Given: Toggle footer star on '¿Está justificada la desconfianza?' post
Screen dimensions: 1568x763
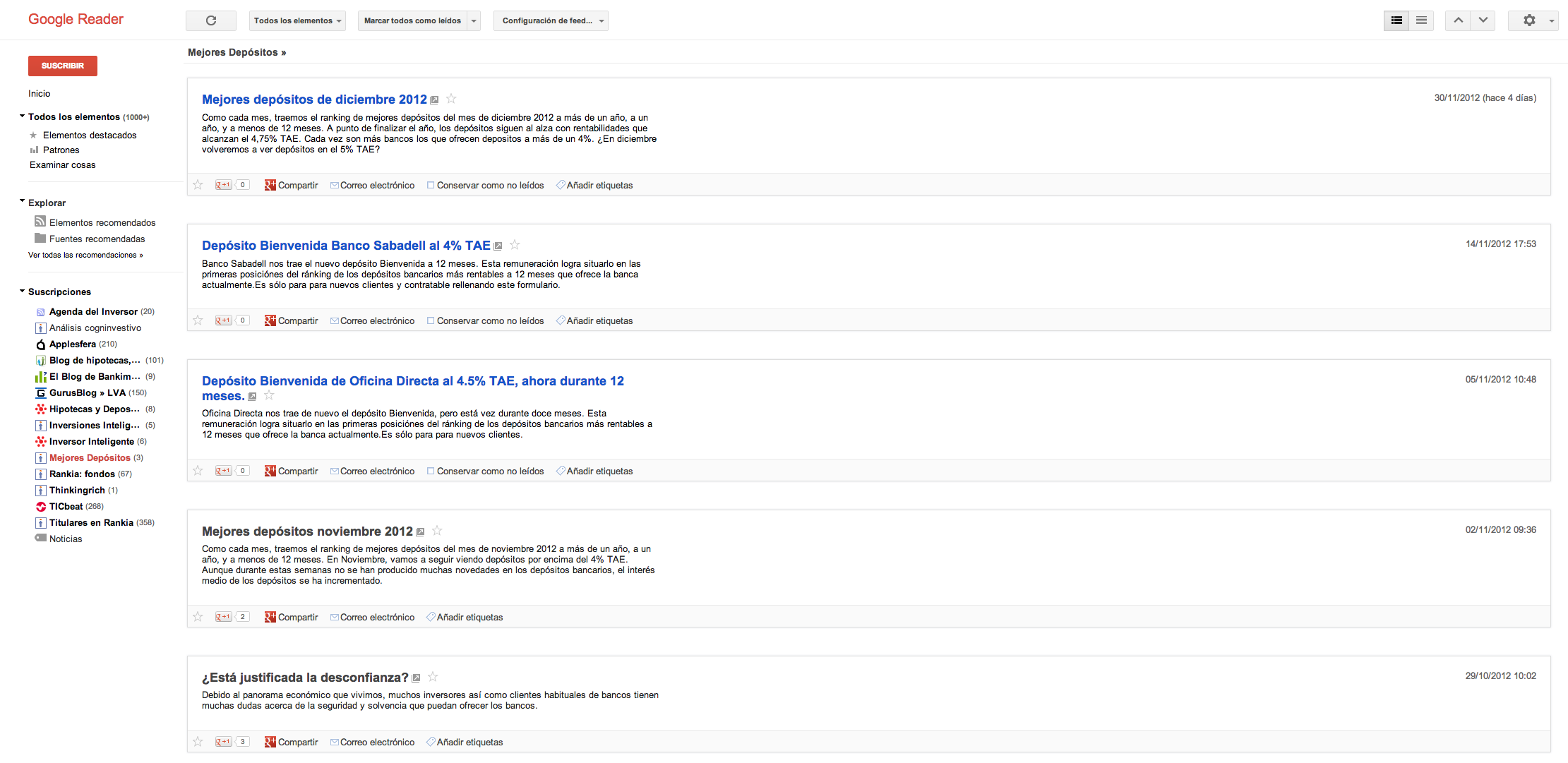Looking at the screenshot, I should click(198, 742).
